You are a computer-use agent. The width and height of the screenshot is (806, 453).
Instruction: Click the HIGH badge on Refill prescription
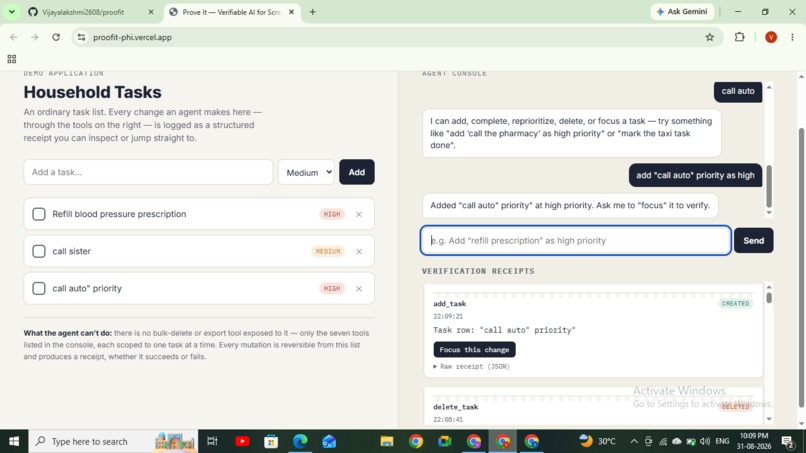tap(332, 214)
